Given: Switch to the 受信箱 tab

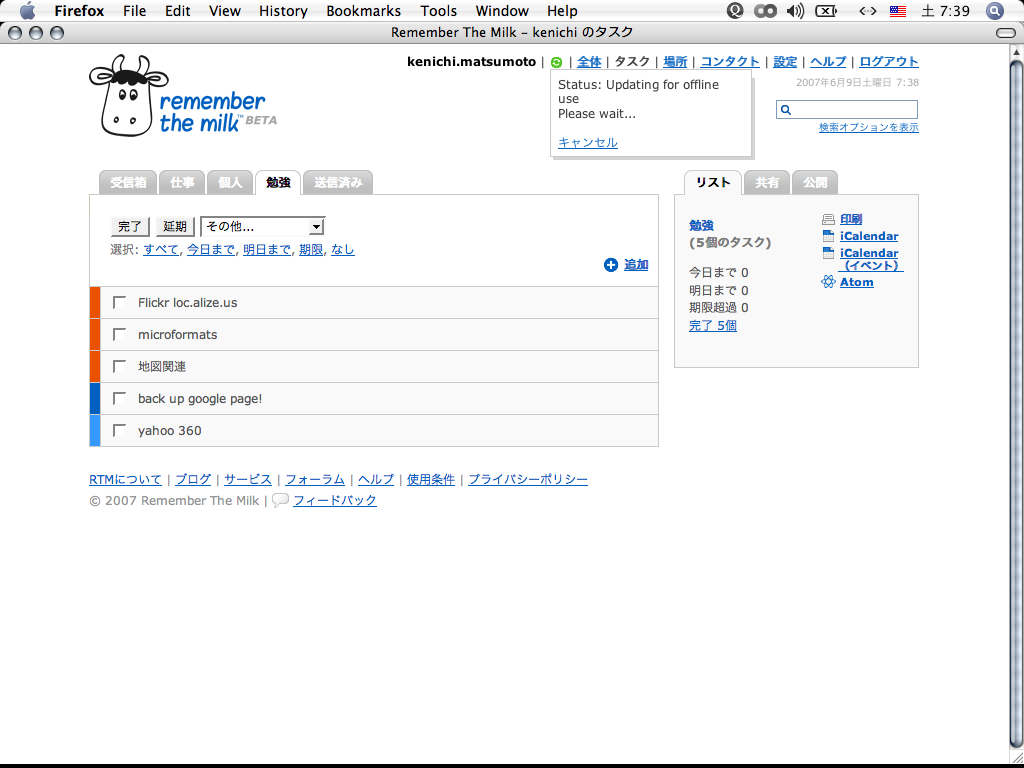Looking at the screenshot, I should click(x=128, y=183).
